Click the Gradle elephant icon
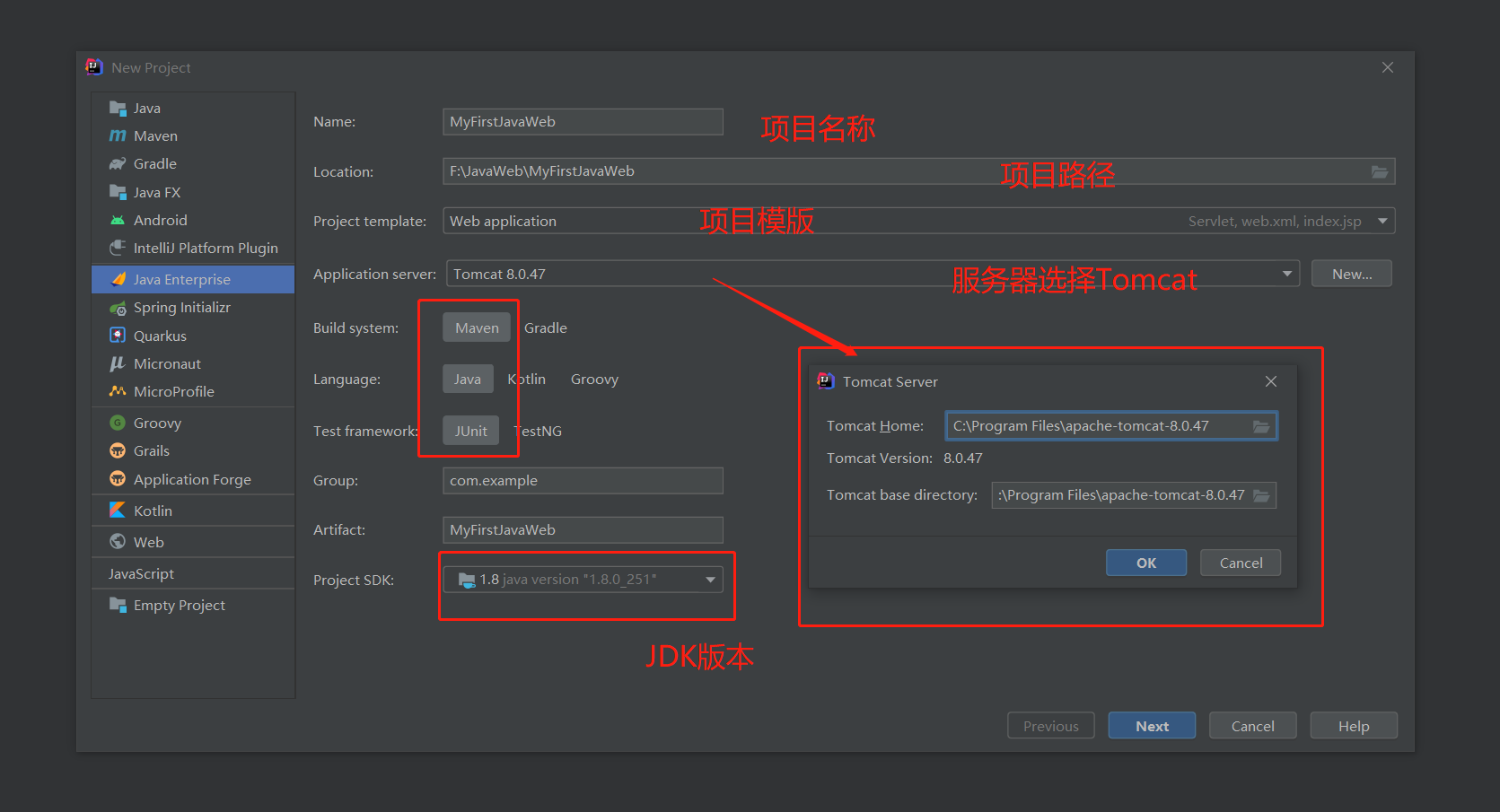 (x=118, y=164)
